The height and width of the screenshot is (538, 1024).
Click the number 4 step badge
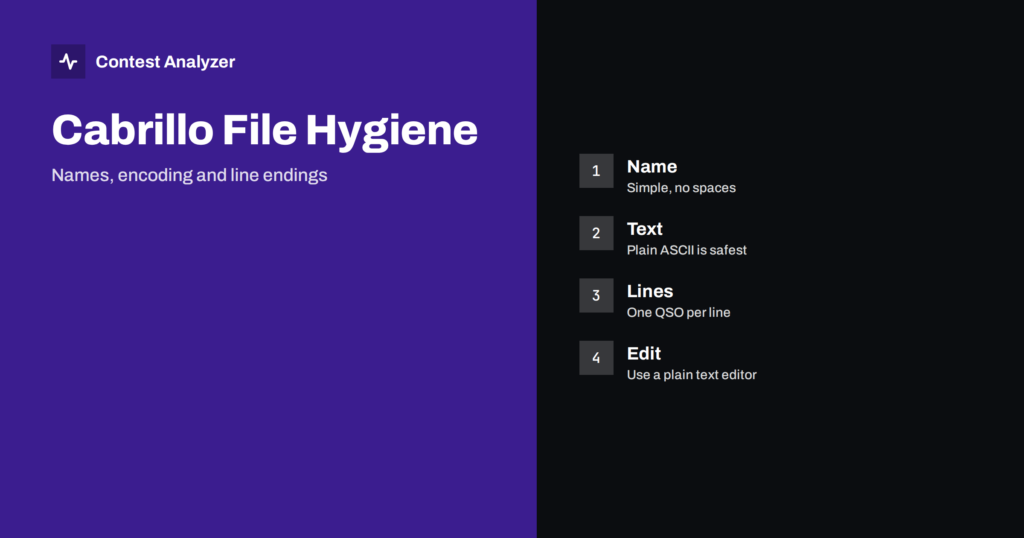point(596,358)
